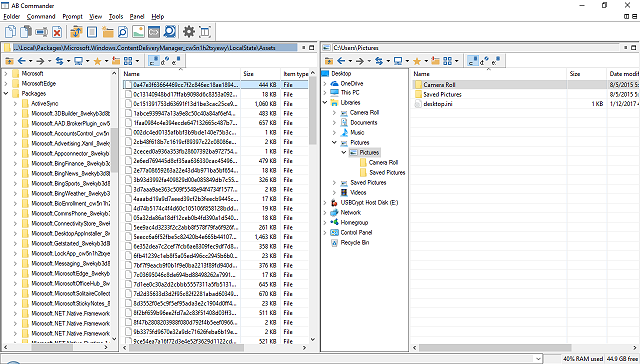Click the C:\Users\Pictures address bar
This screenshot has width=640, height=364.
pos(476,47)
